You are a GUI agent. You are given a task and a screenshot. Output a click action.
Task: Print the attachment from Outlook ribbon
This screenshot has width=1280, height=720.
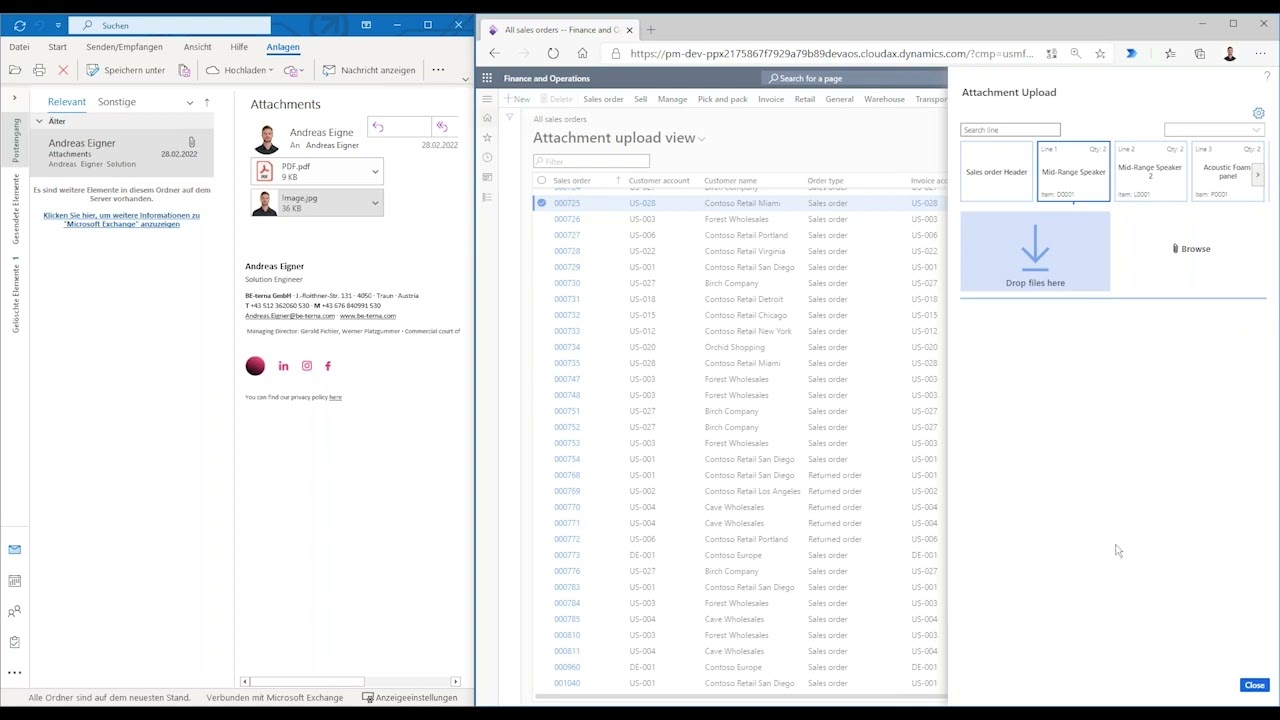tap(39, 70)
